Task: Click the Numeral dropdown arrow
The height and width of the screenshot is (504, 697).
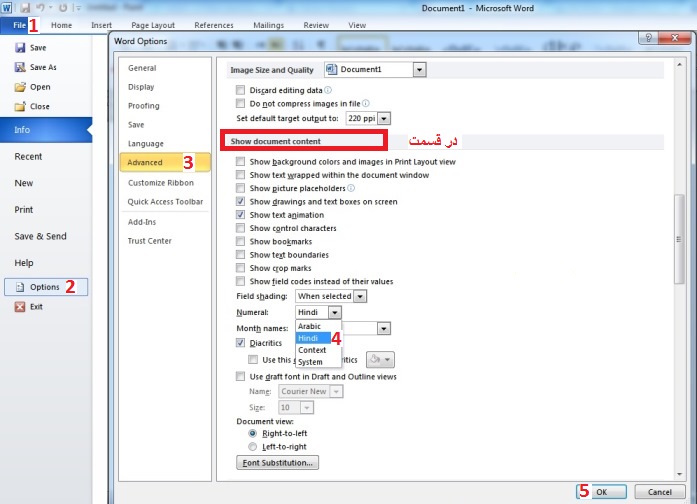Action: [x=335, y=312]
